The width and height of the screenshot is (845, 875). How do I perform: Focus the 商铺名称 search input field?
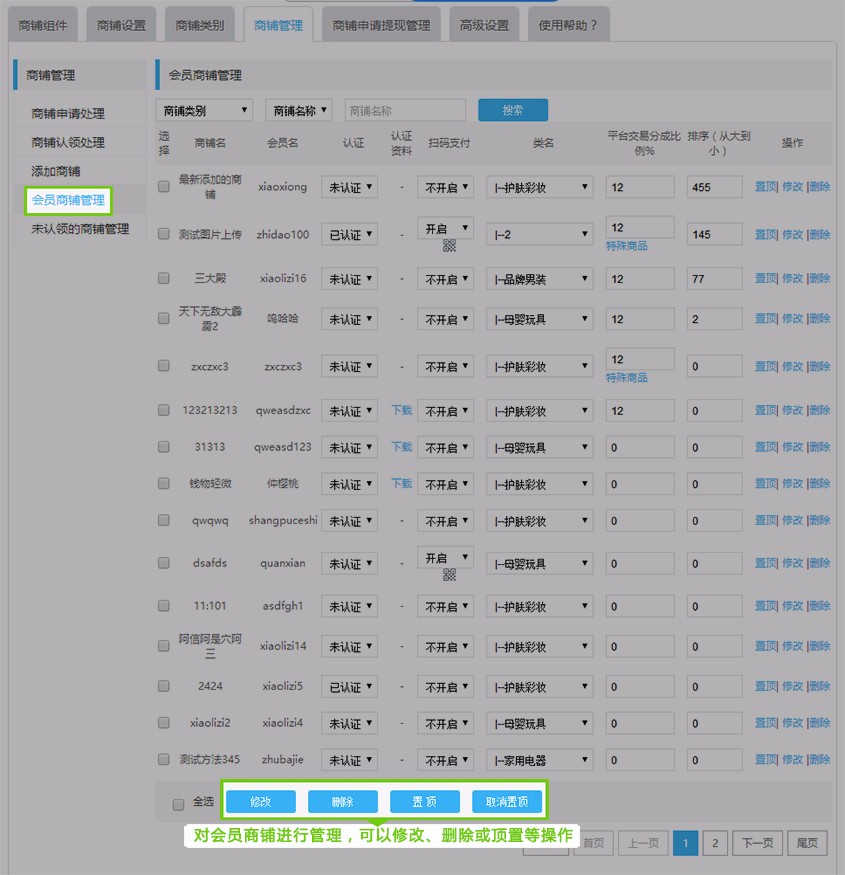click(x=405, y=110)
